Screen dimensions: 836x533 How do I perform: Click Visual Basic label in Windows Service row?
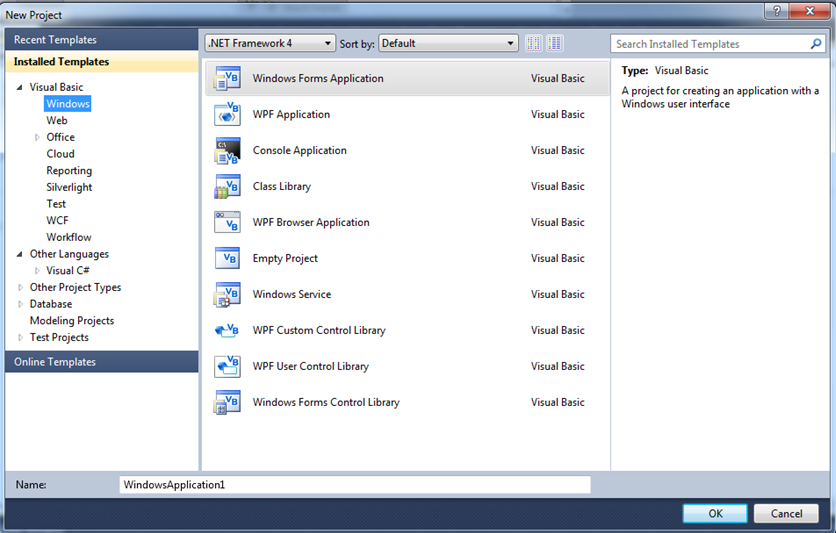click(x=558, y=294)
